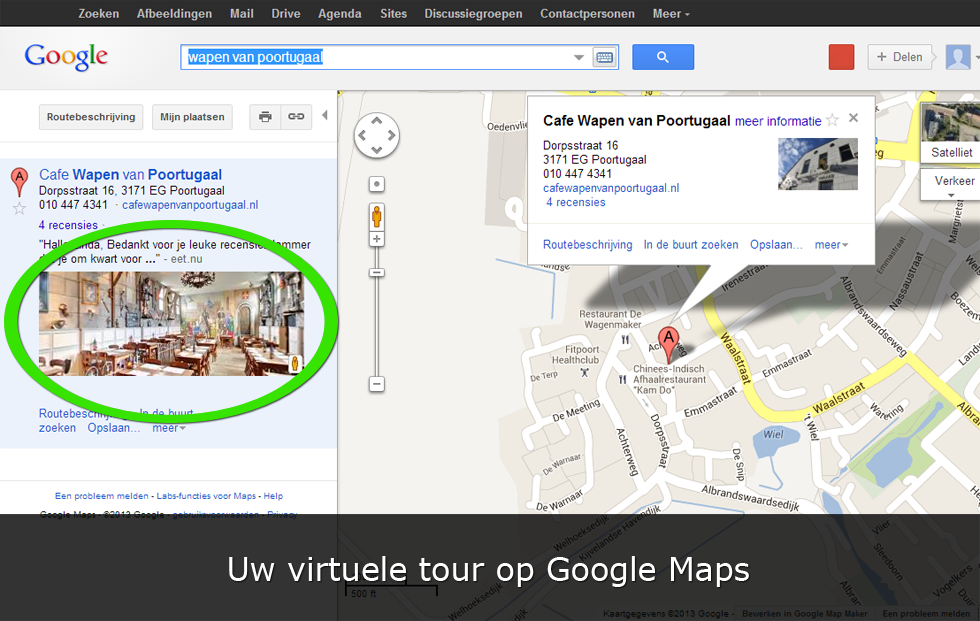
Task: Click Opslaan... in left result
Action: click(x=114, y=428)
